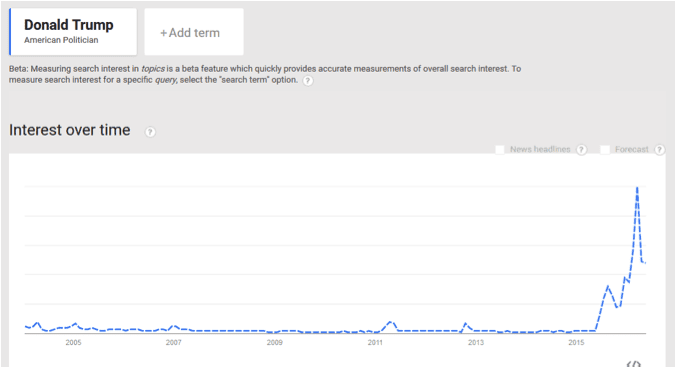Click embed code icon below chart
The width and height of the screenshot is (677, 368).
[x=633, y=364]
